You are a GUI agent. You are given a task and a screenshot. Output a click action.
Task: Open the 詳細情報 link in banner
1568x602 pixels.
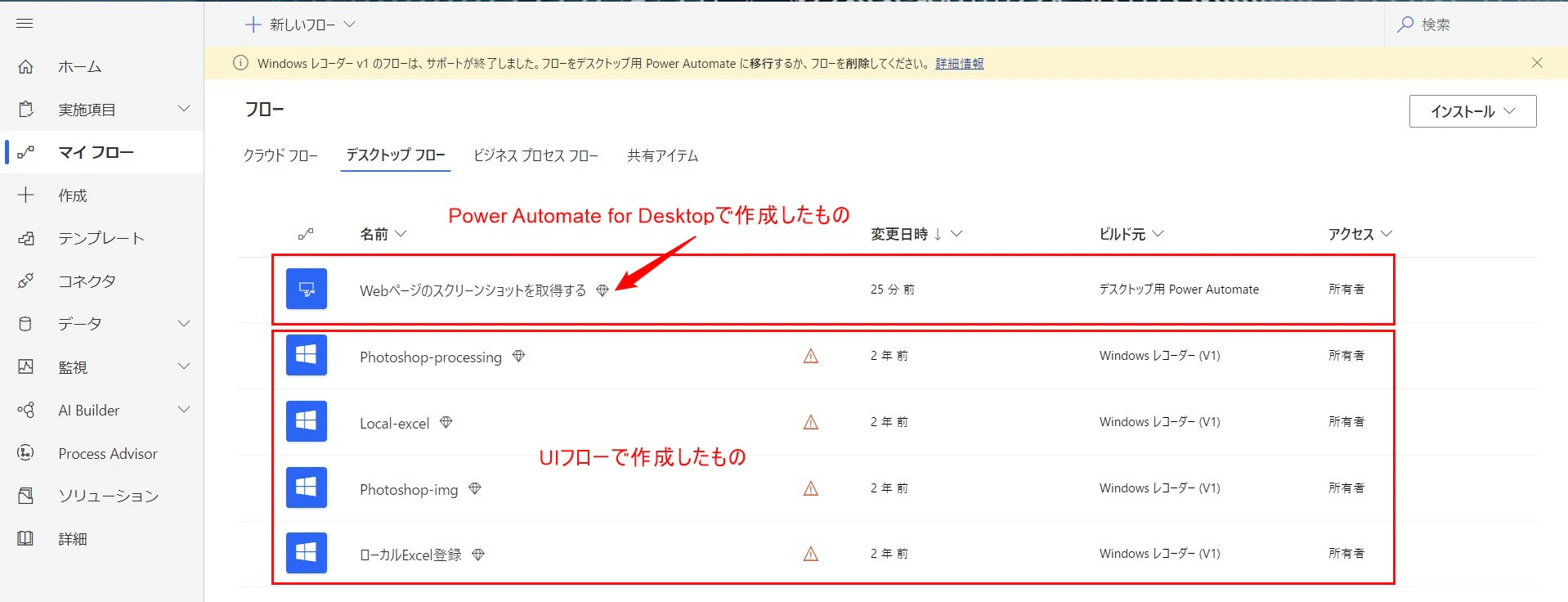[x=960, y=64]
